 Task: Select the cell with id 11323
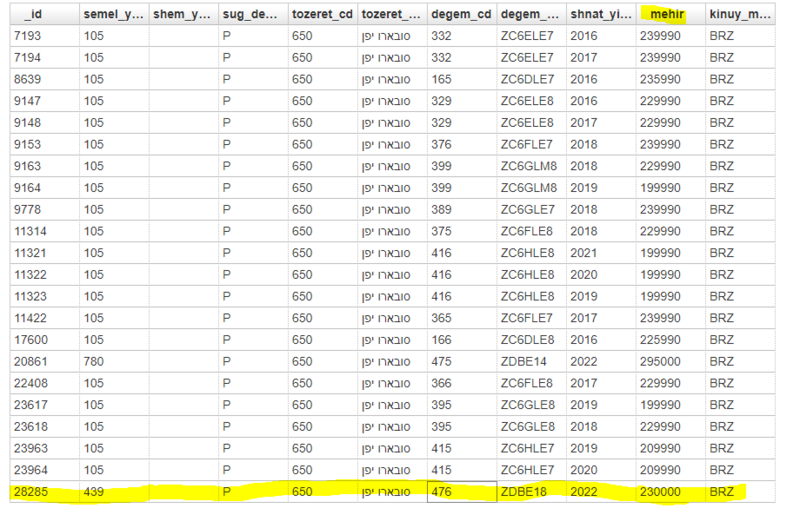pyautogui.click(x=44, y=296)
